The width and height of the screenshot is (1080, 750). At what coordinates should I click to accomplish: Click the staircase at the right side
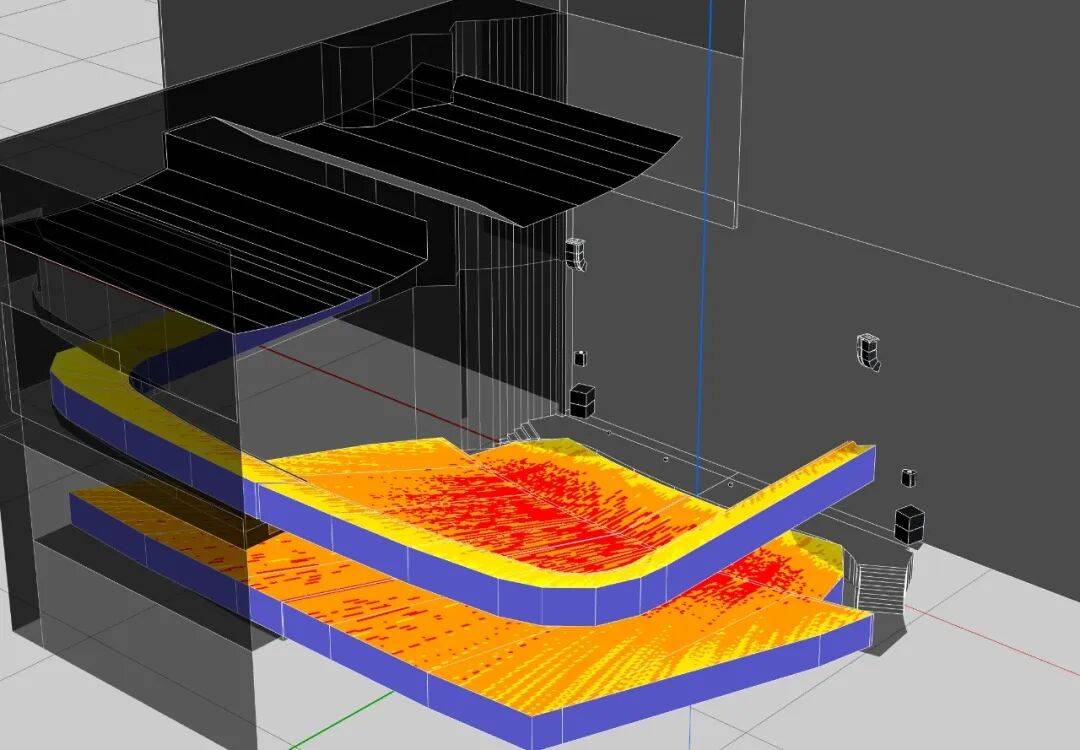pyautogui.click(x=880, y=583)
